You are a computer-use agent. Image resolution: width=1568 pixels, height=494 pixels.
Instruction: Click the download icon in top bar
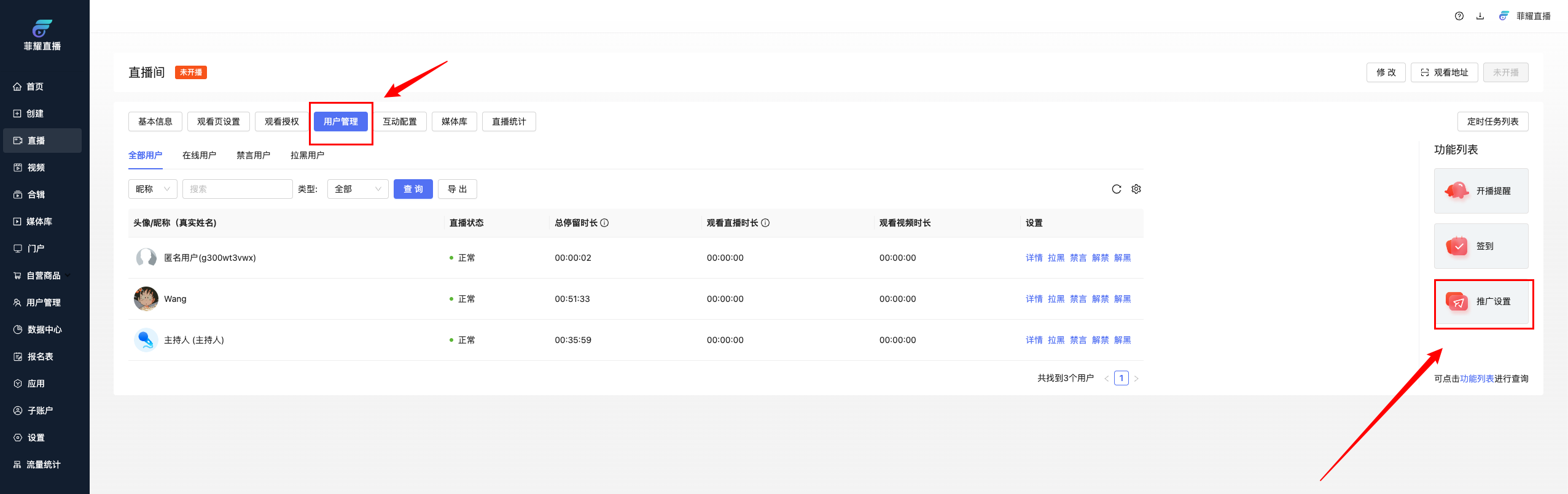(1480, 16)
